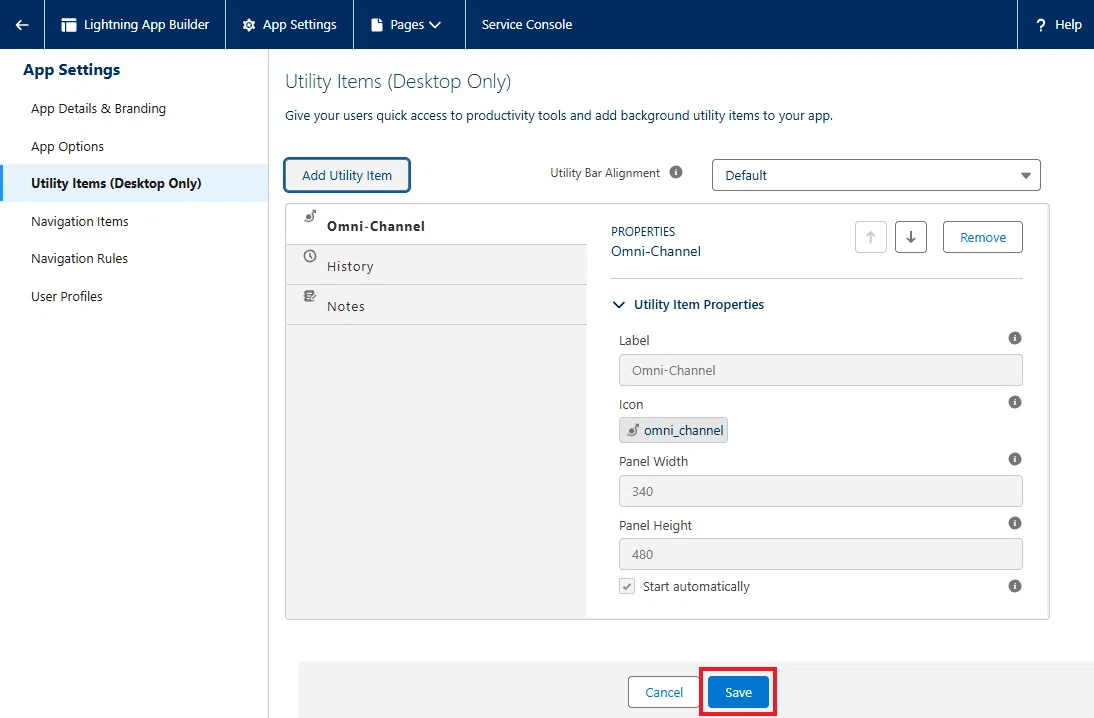Click the PROPERTIES header text

[643, 231]
